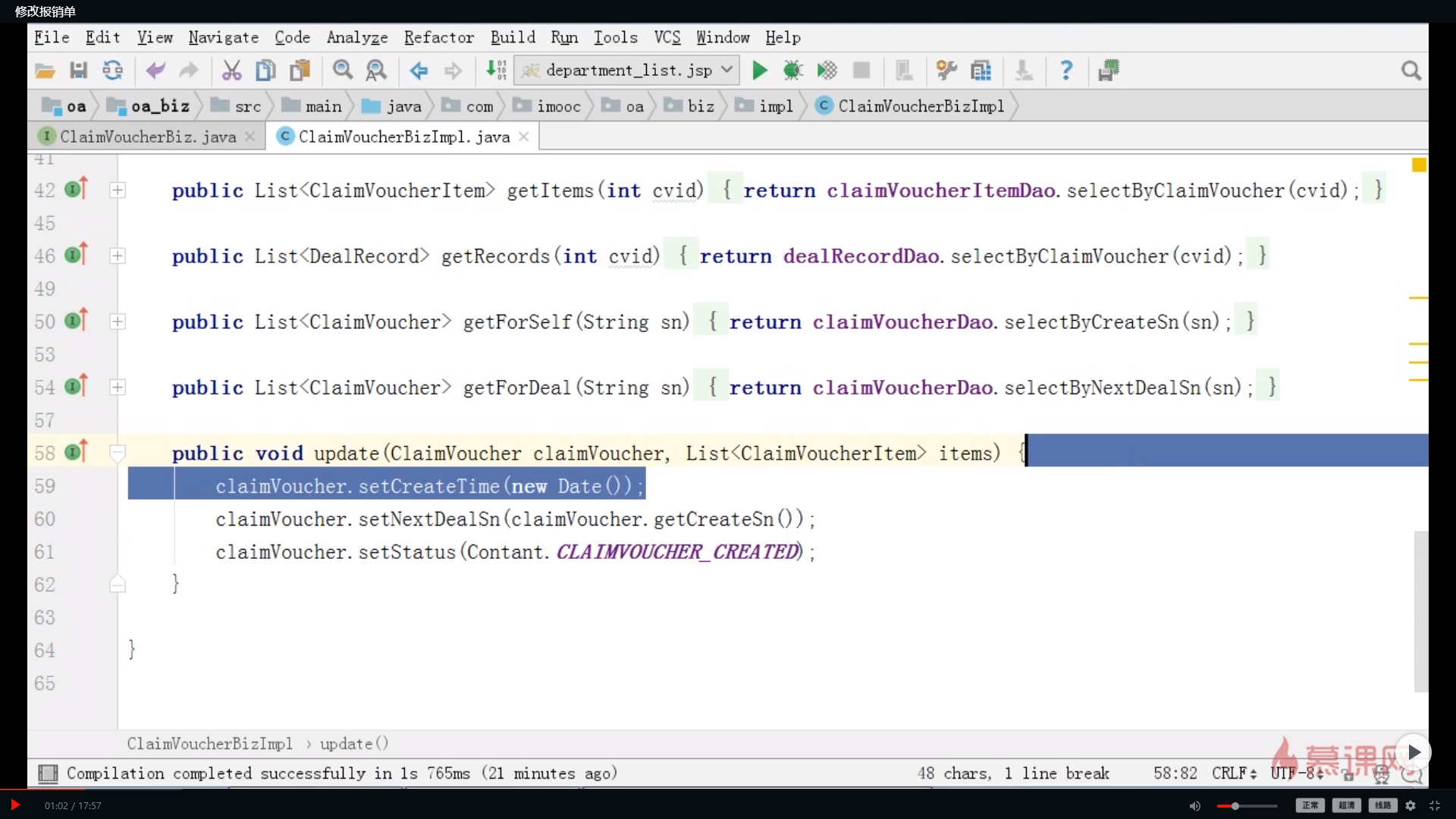Open the Refactor menu

coord(439,37)
